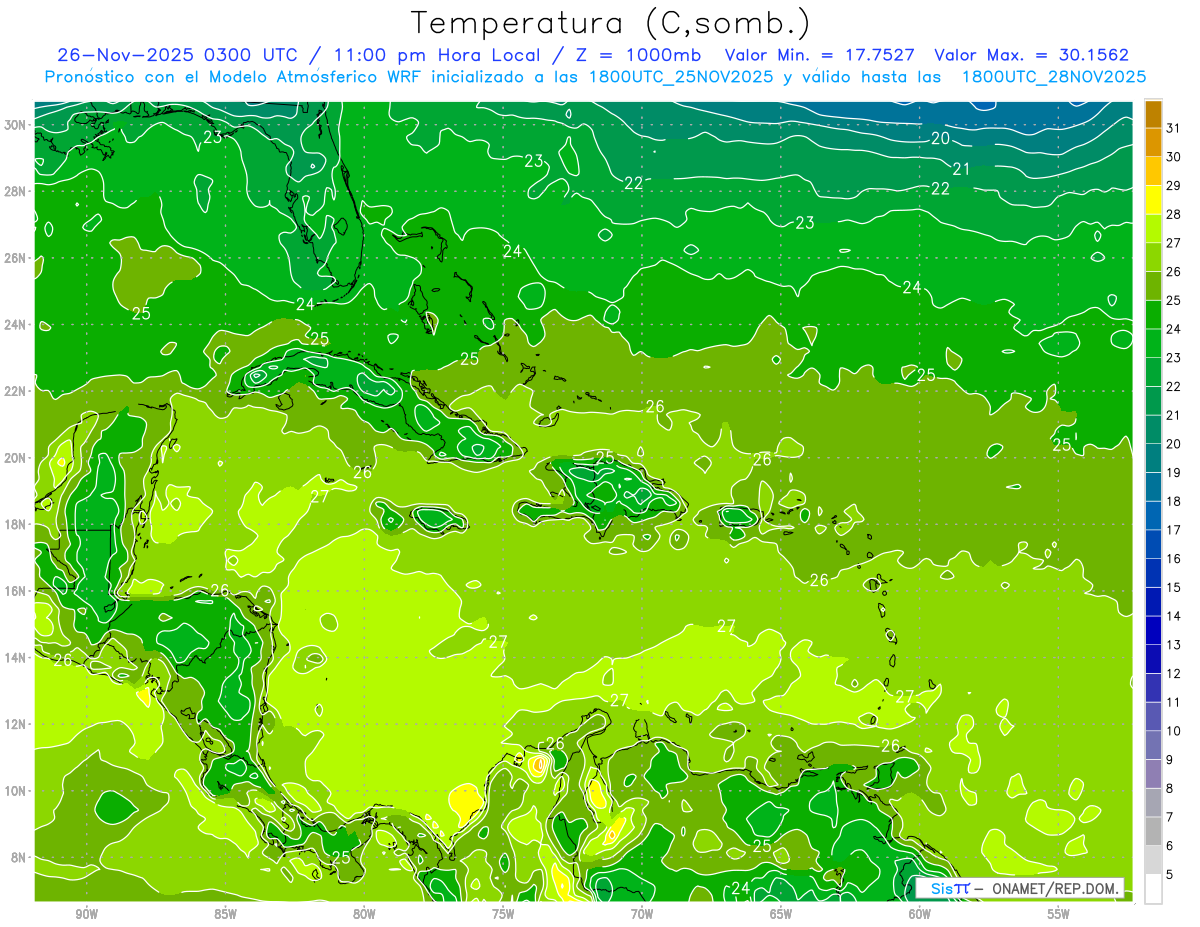Click the '90W' longitude axis label
Viewport: 1200px width, 927px height.
(x=86, y=914)
